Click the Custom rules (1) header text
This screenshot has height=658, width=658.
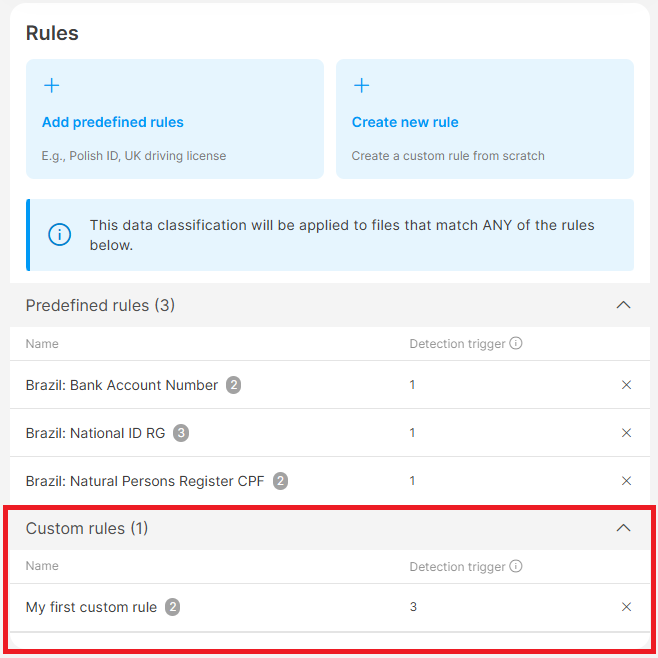point(87,528)
